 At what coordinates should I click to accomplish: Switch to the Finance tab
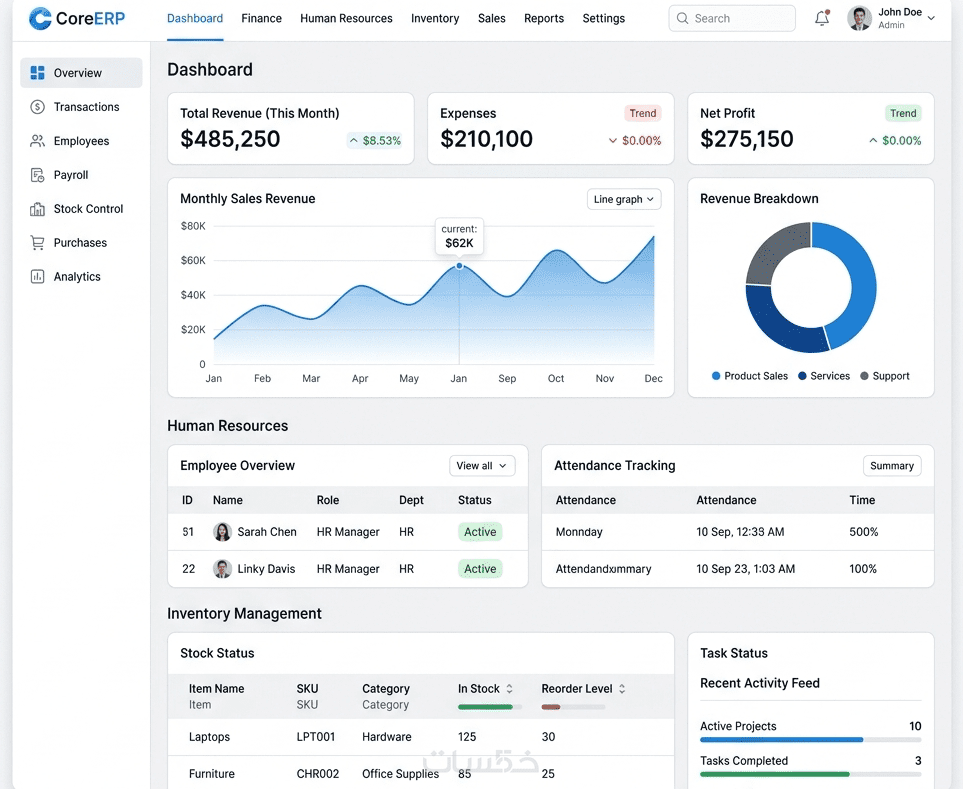(262, 18)
